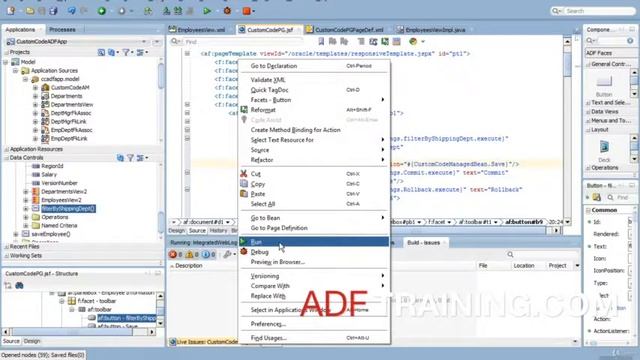Click the Make project build icon

coord(167,11)
